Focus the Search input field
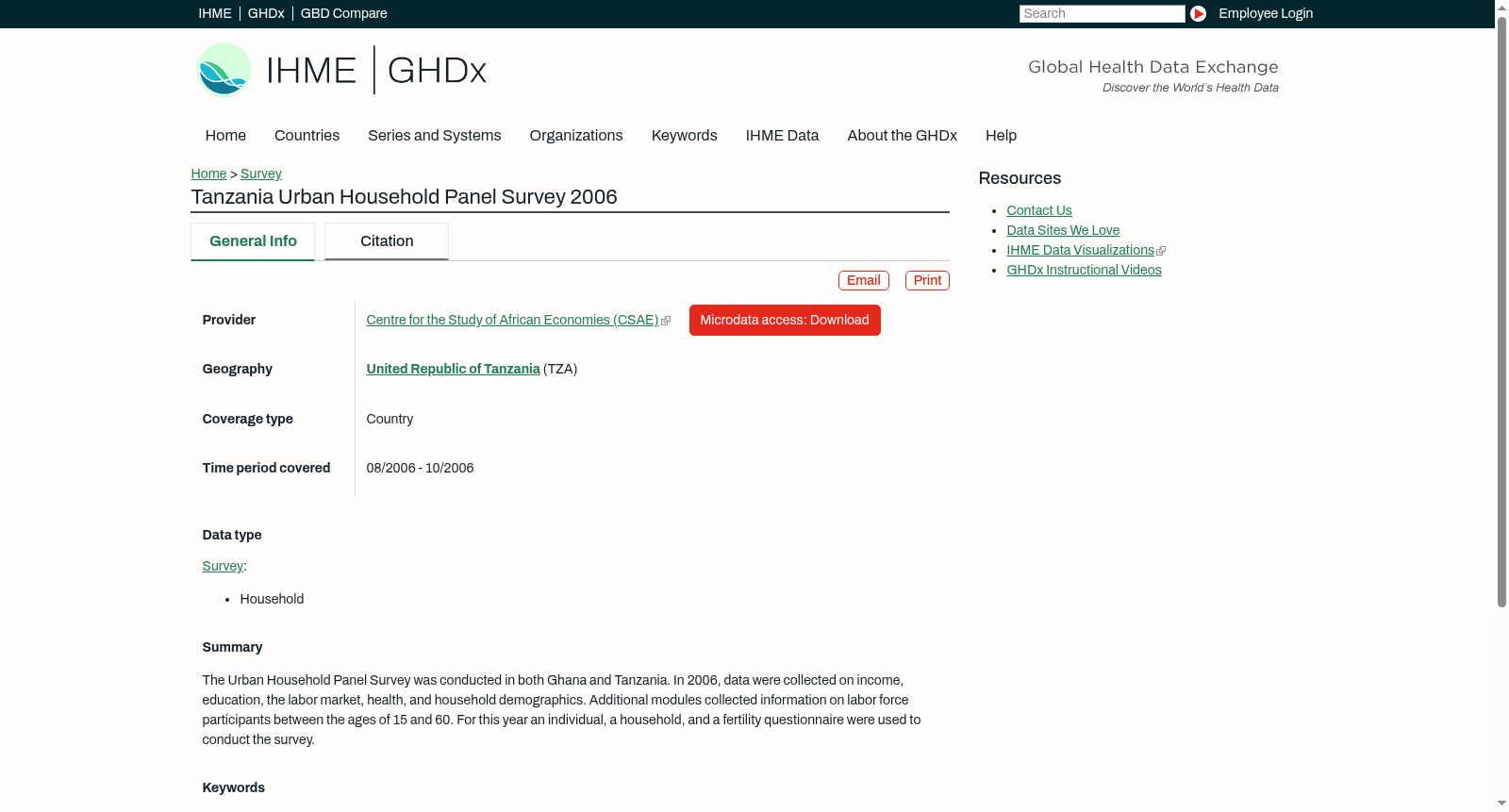The height and width of the screenshot is (812, 1509). pyautogui.click(x=1102, y=13)
